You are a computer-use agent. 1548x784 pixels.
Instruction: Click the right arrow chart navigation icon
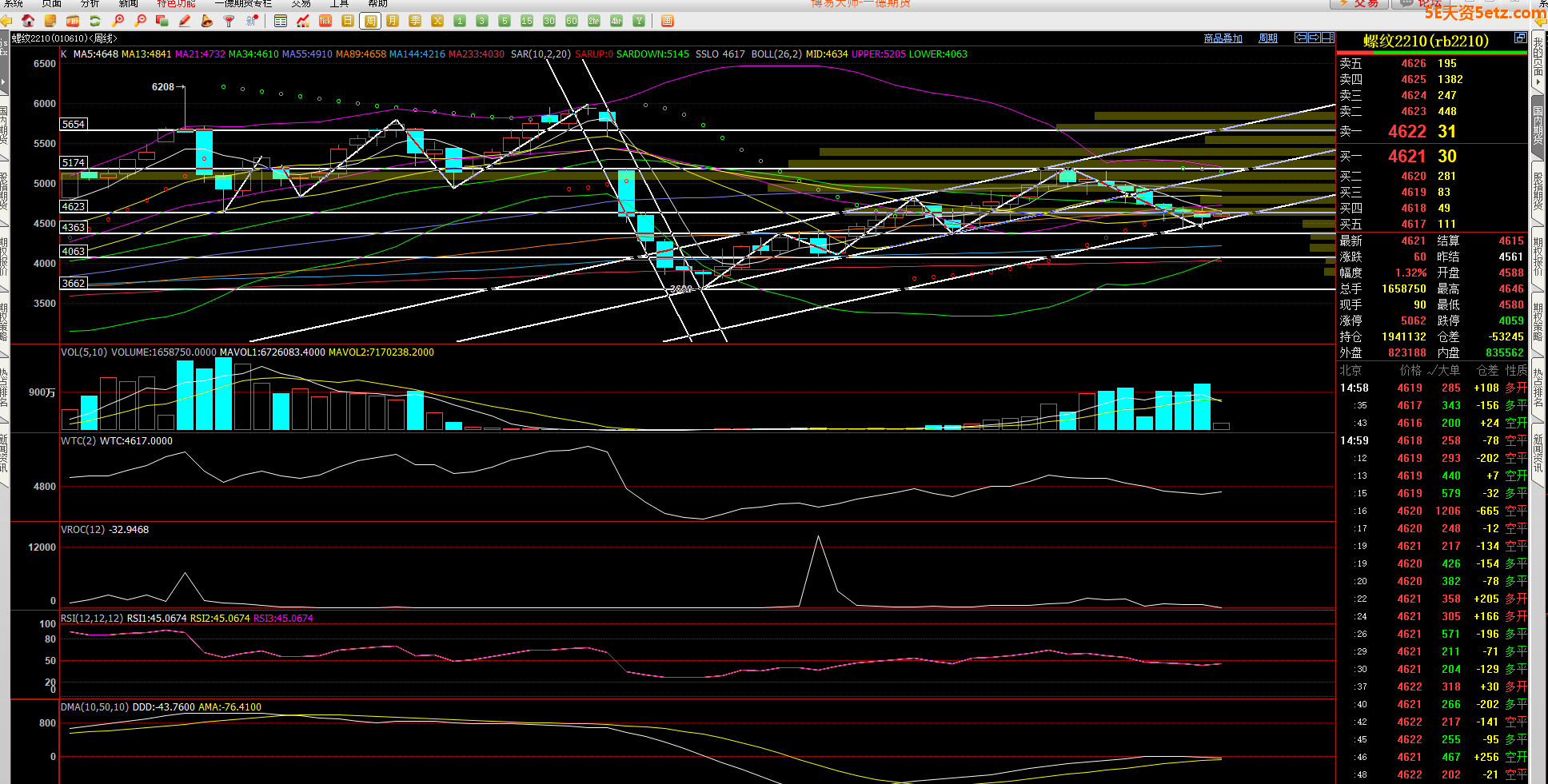1314,38
